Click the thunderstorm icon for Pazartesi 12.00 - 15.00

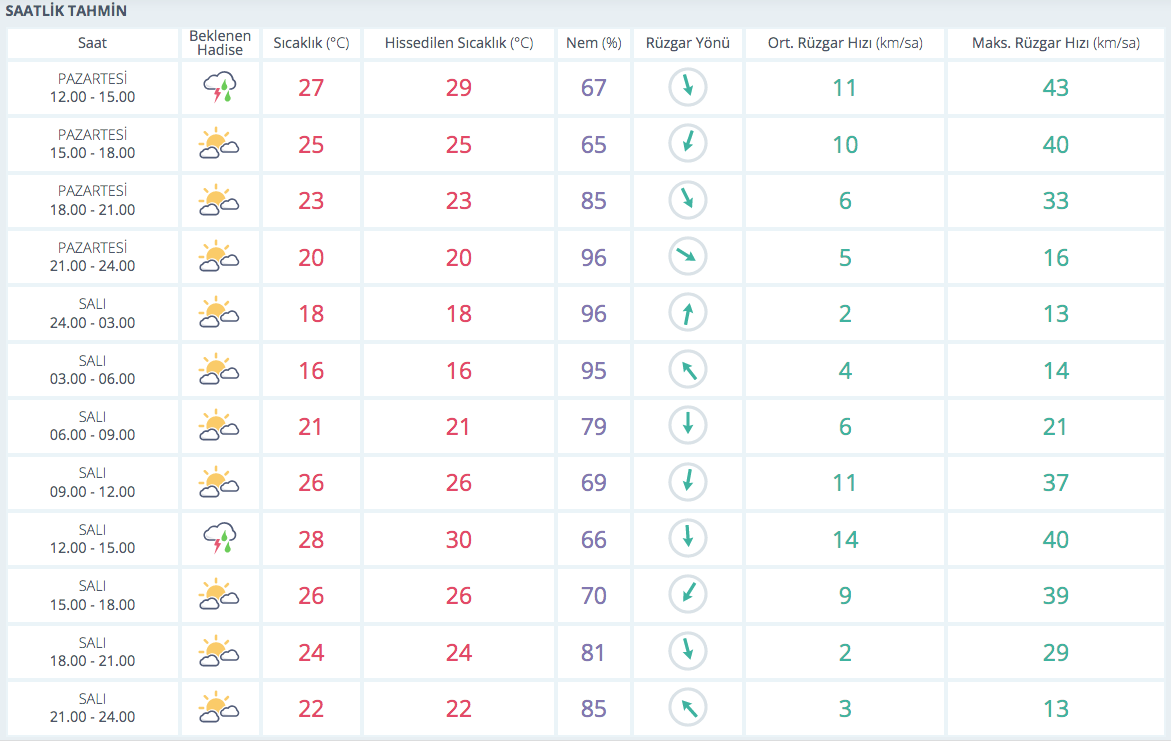click(219, 88)
